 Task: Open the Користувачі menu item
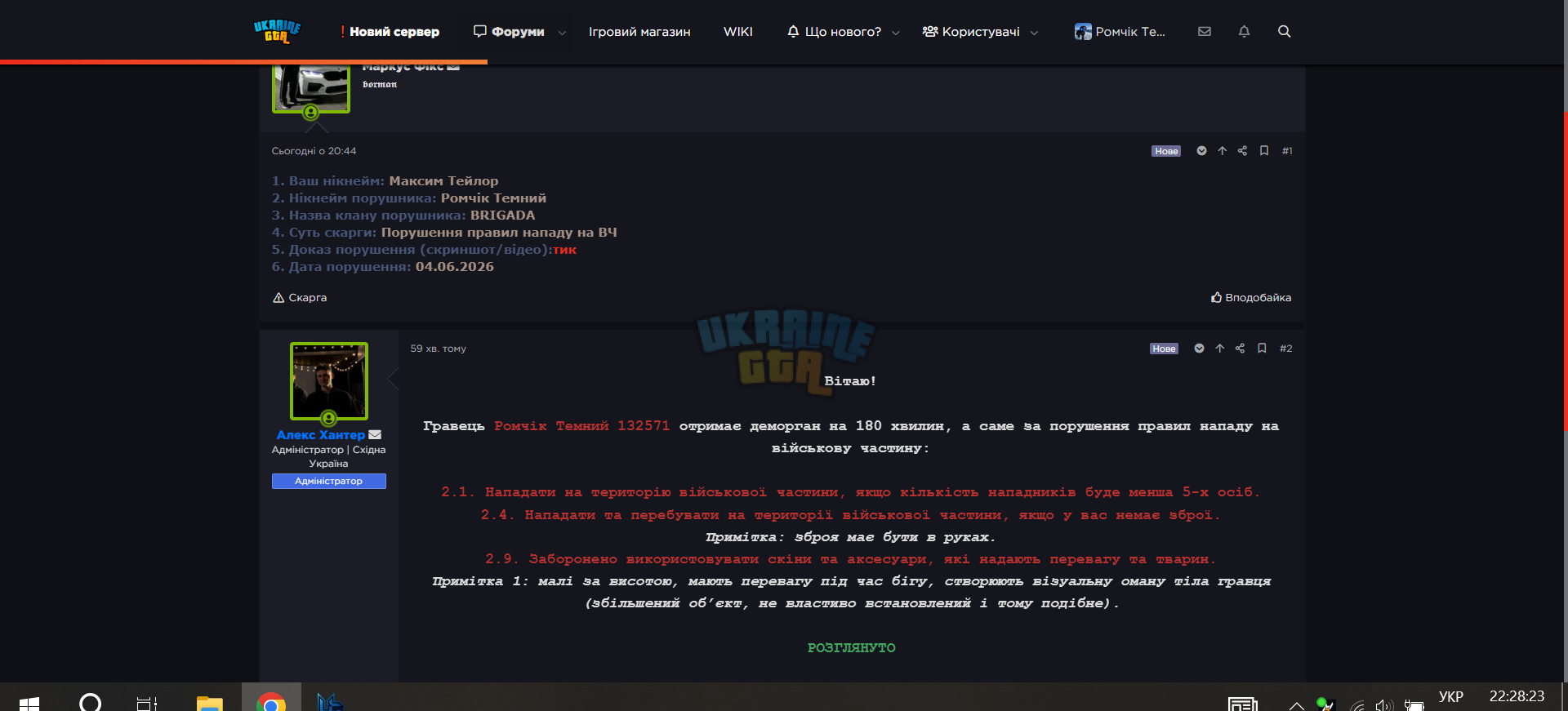(971, 32)
